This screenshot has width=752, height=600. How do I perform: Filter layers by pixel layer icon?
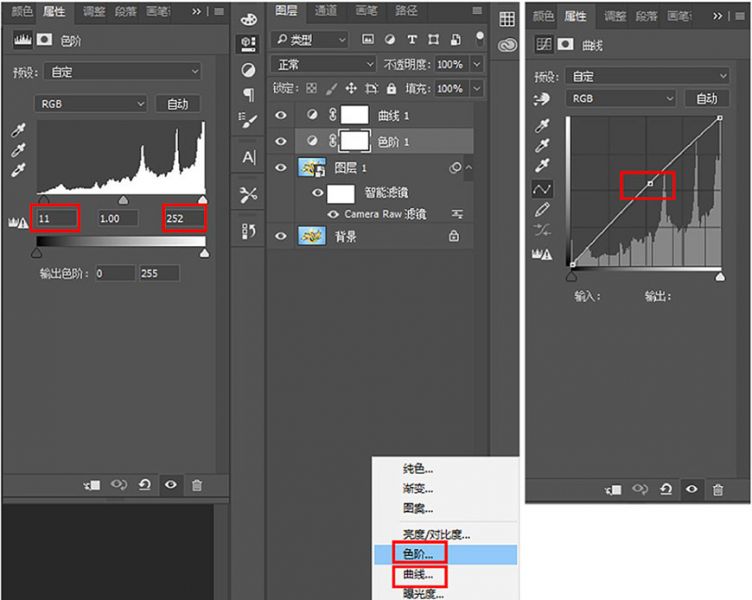[368, 39]
